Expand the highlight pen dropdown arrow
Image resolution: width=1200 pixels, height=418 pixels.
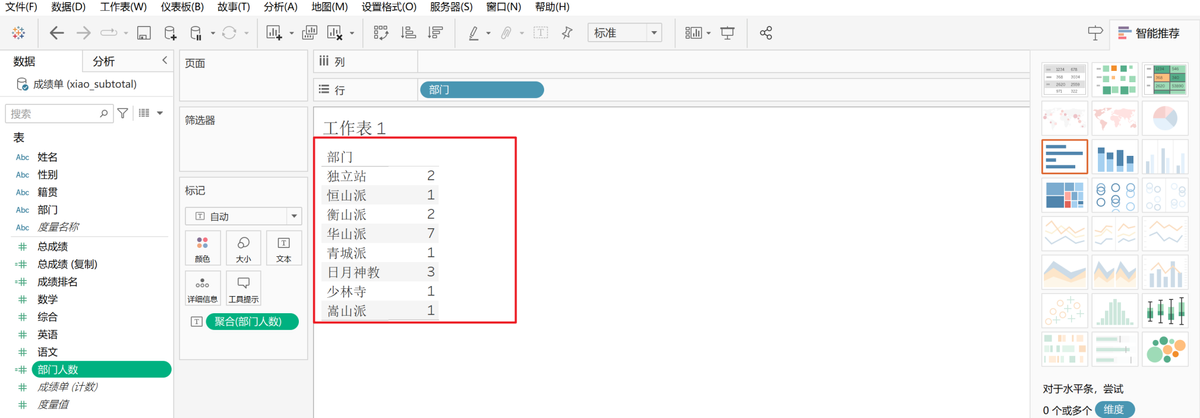click(488, 33)
